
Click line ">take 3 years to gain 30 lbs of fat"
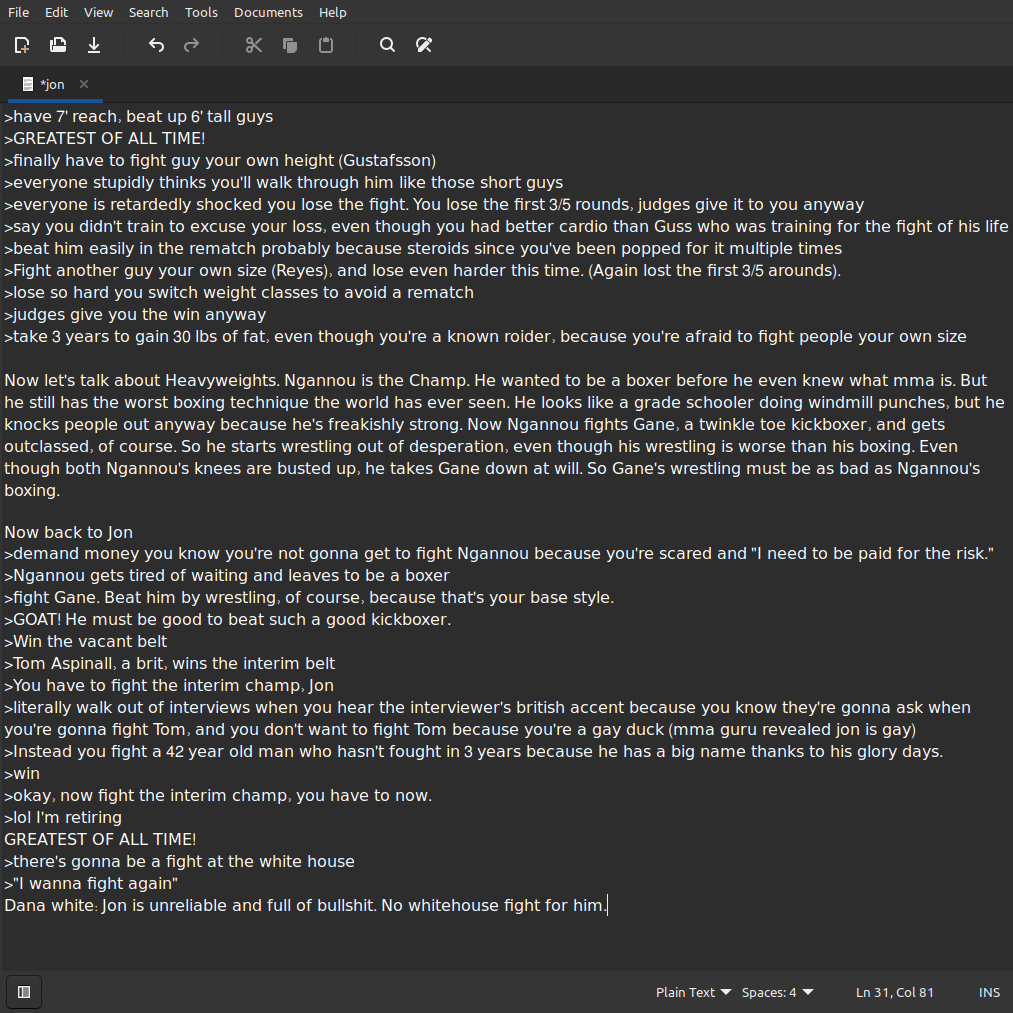(x=485, y=336)
